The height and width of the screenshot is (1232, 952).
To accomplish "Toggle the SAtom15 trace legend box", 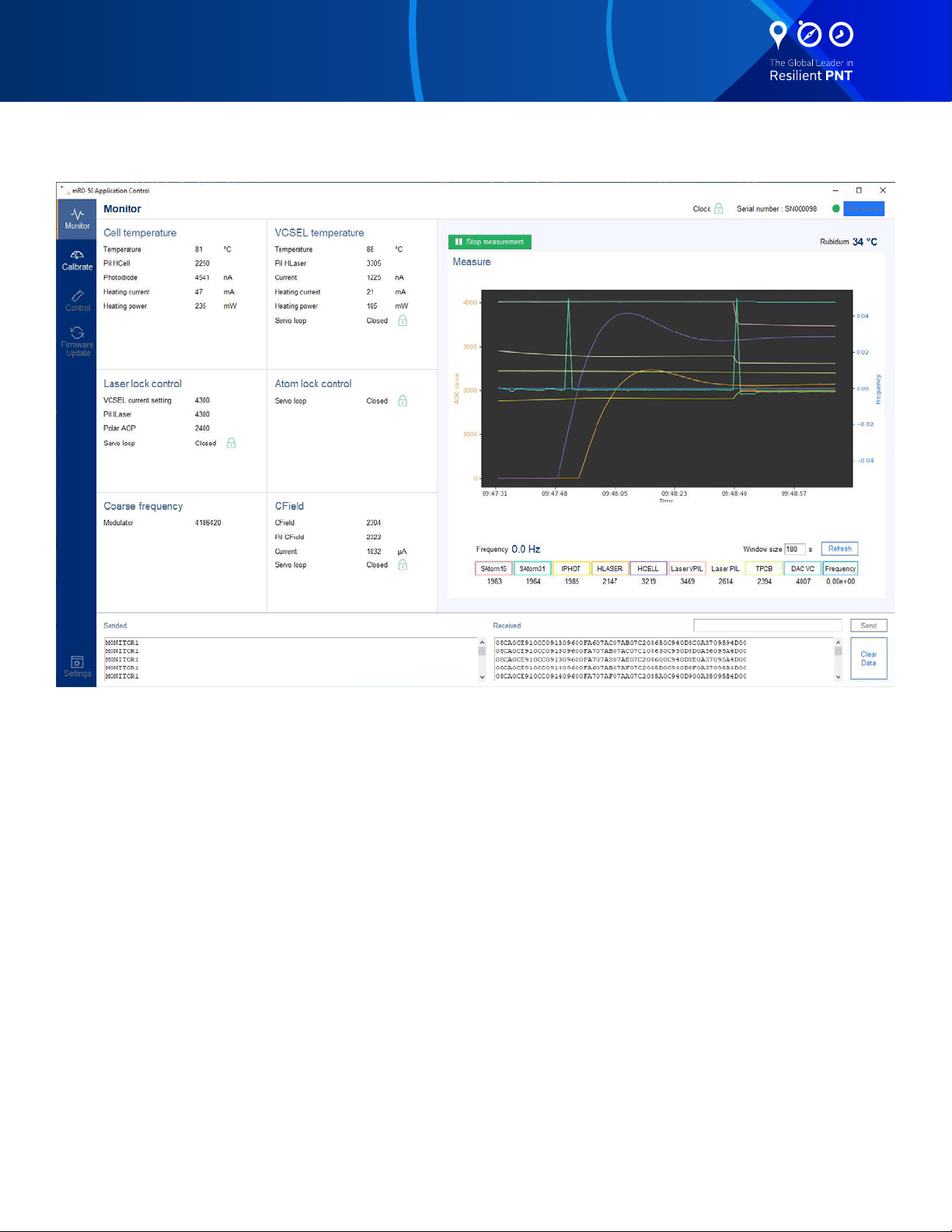I will tap(493, 568).
